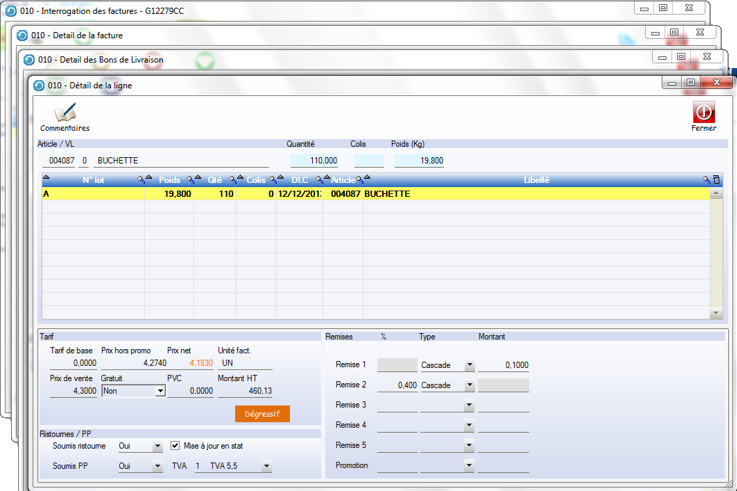This screenshot has width=737, height=491.
Task: Open the Gratuit dropdown
Action: point(159,391)
